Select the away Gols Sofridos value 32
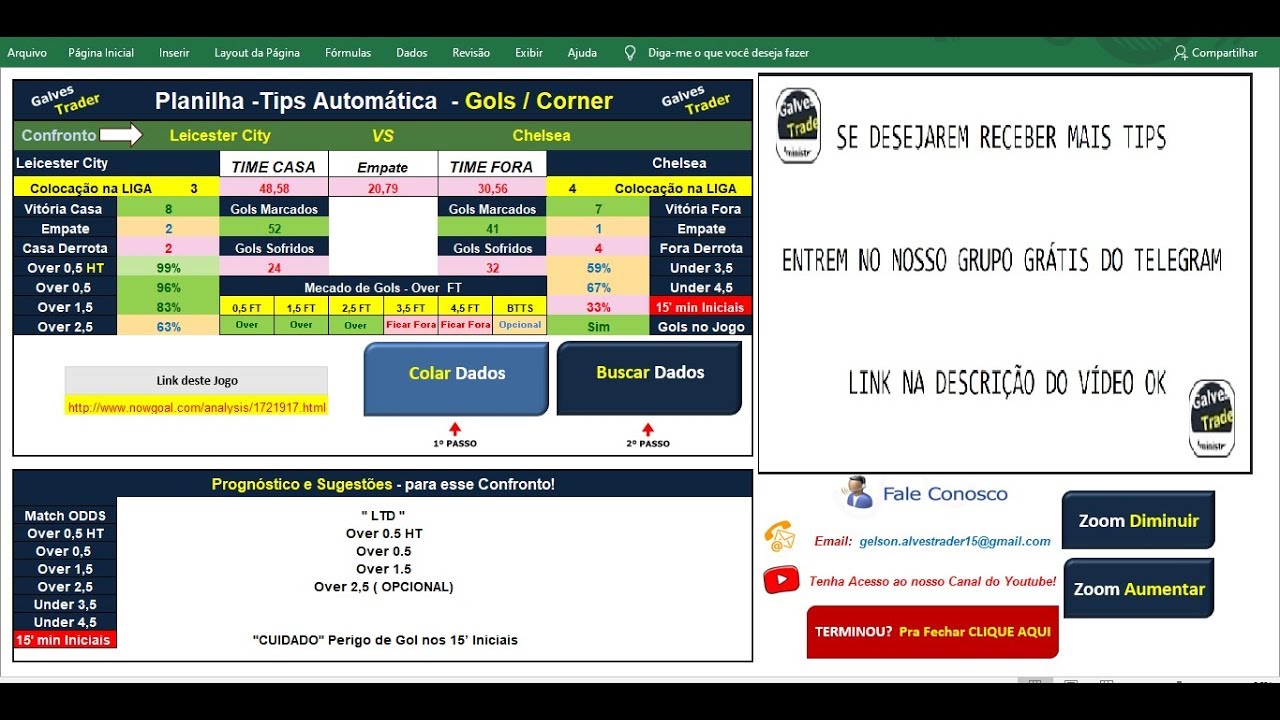Viewport: 1280px width, 720px height. coord(492,268)
